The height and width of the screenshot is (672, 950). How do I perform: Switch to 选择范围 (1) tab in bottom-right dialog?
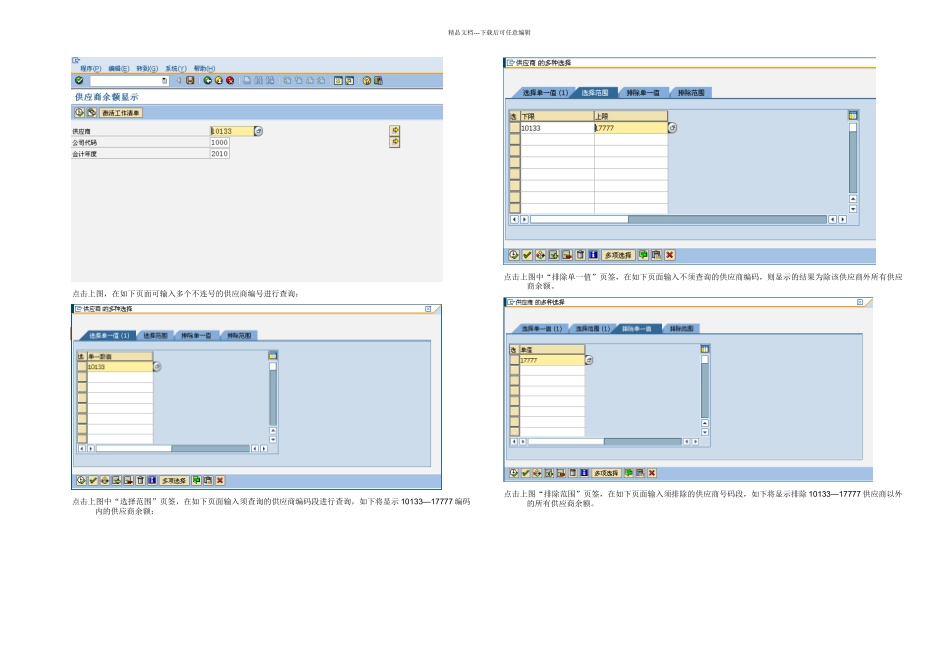point(593,328)
